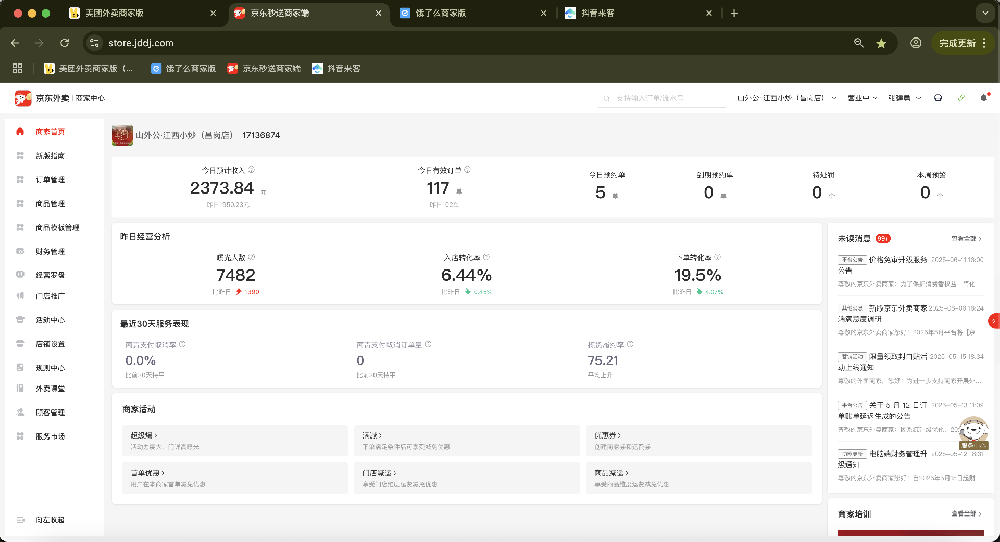Click the green link icon in the header

(x=961, y=98)
